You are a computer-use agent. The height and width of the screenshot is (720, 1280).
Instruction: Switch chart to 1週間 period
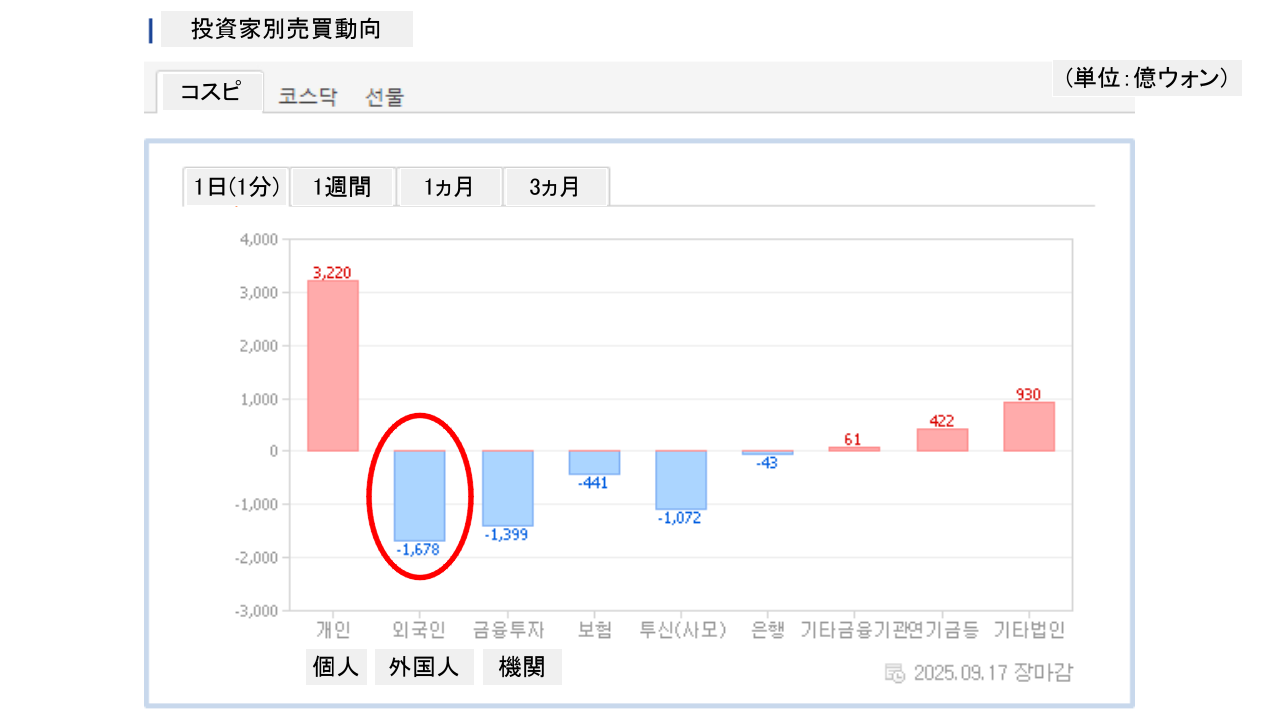point(342,187)
